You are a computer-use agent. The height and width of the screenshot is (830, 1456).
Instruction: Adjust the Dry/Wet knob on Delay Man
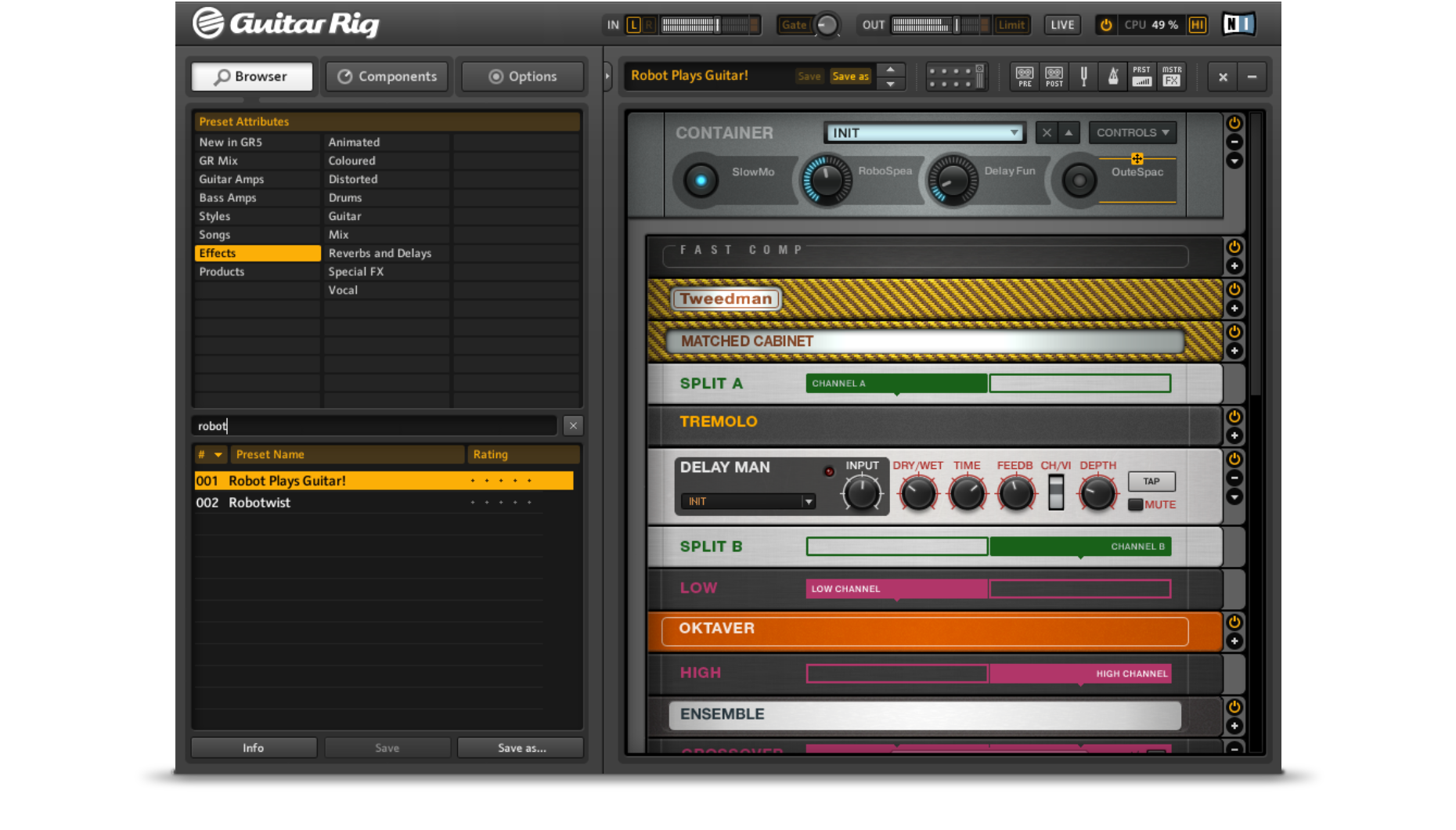pos(917,493)
